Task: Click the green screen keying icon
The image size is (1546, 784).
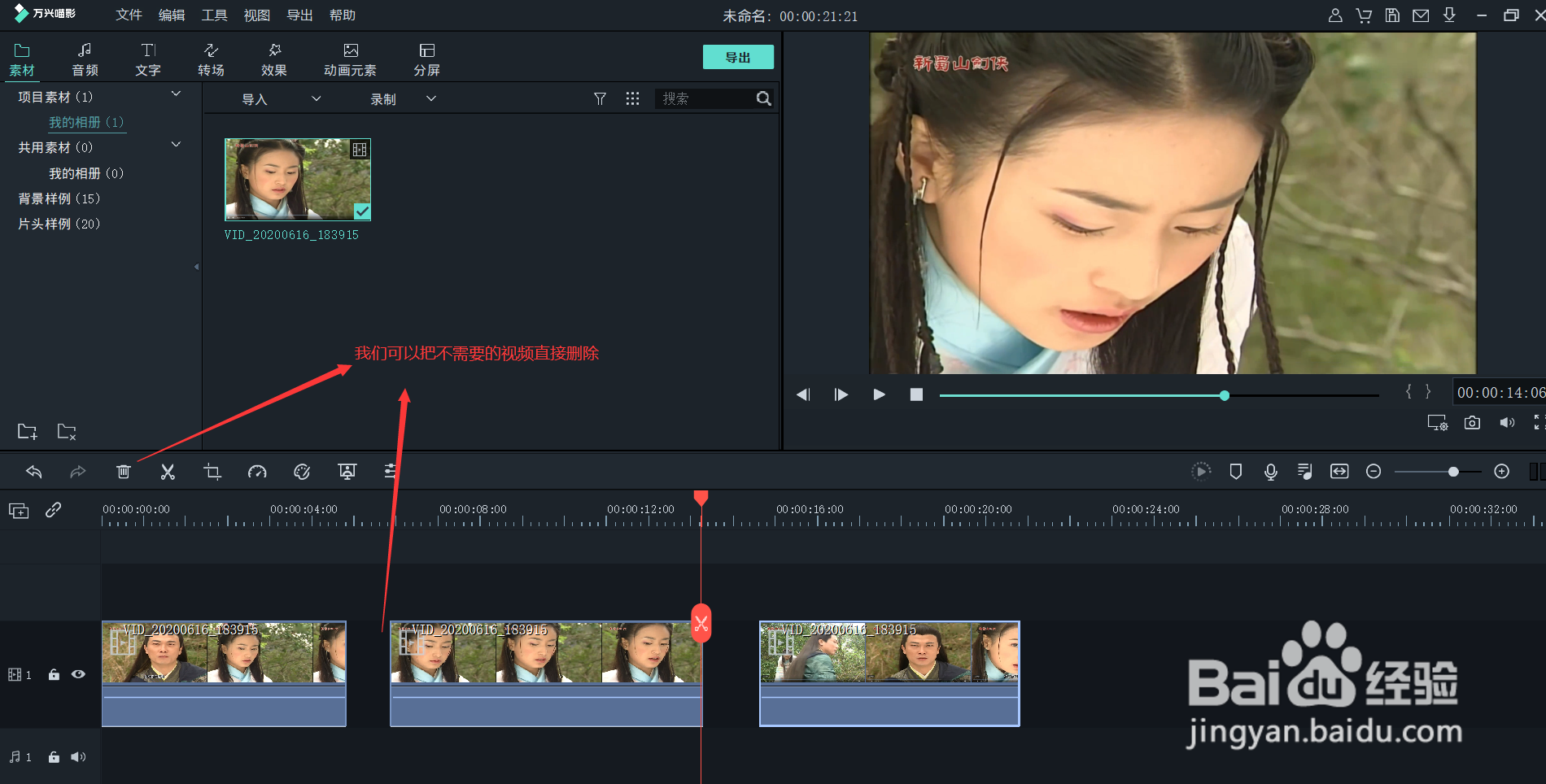Action: click(x=347, y=472)
